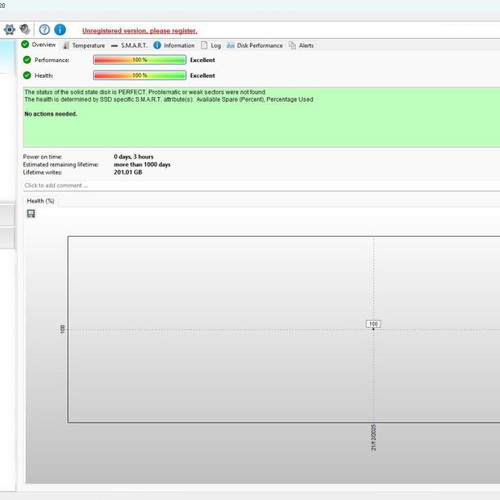Open the Alerts tab
Screen dimensions: 500x500
(x=301, y=46)
